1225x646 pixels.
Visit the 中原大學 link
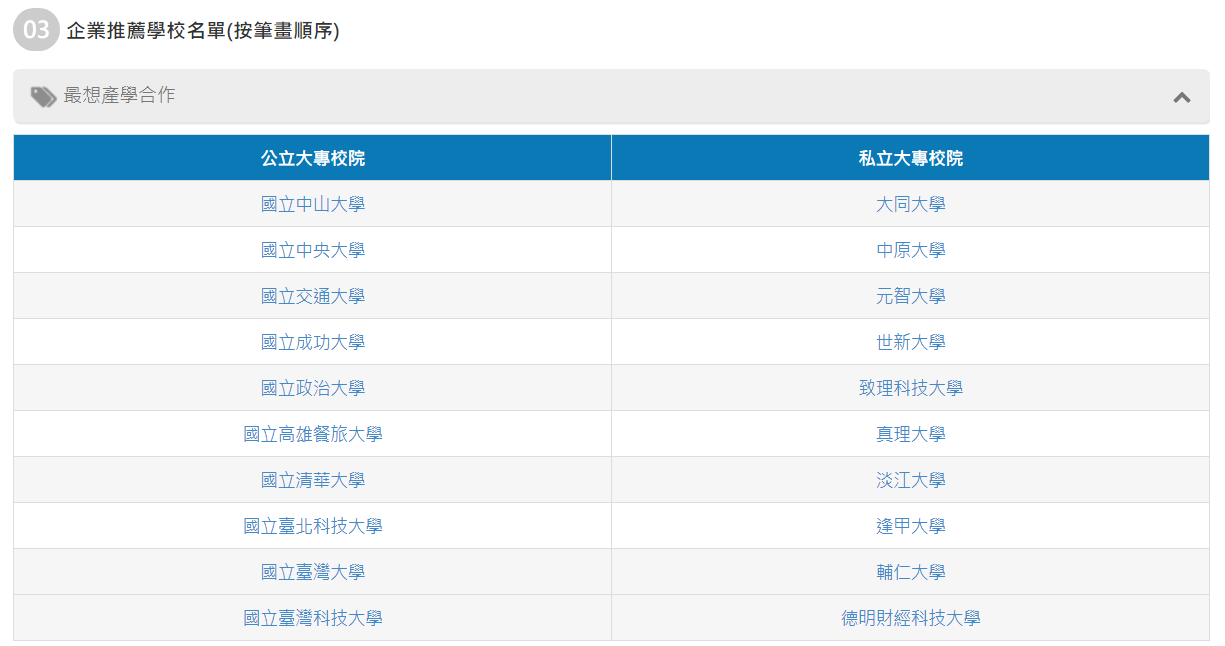(911, 250)
